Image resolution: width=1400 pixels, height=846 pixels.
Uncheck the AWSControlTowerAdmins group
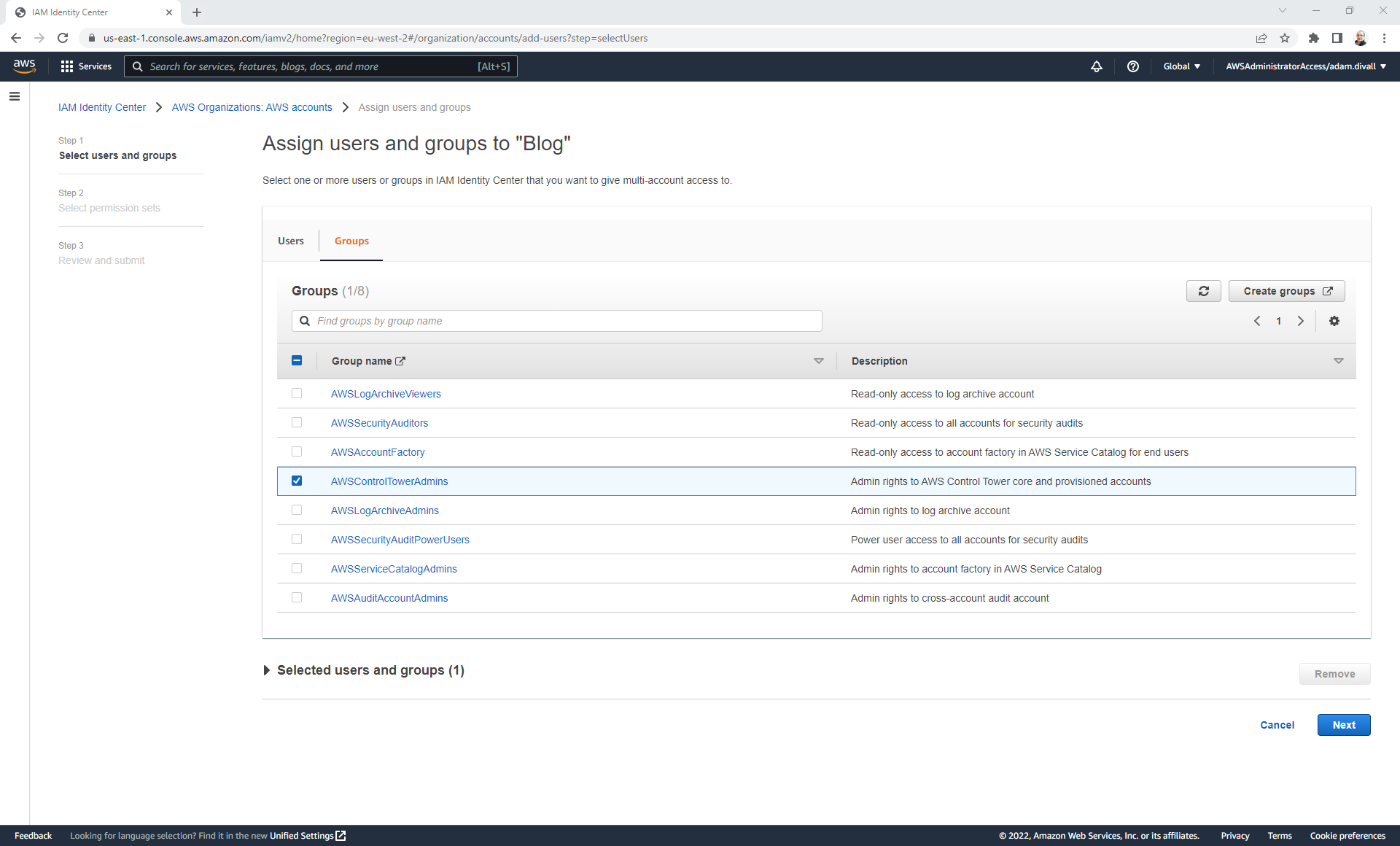[297, 481]
